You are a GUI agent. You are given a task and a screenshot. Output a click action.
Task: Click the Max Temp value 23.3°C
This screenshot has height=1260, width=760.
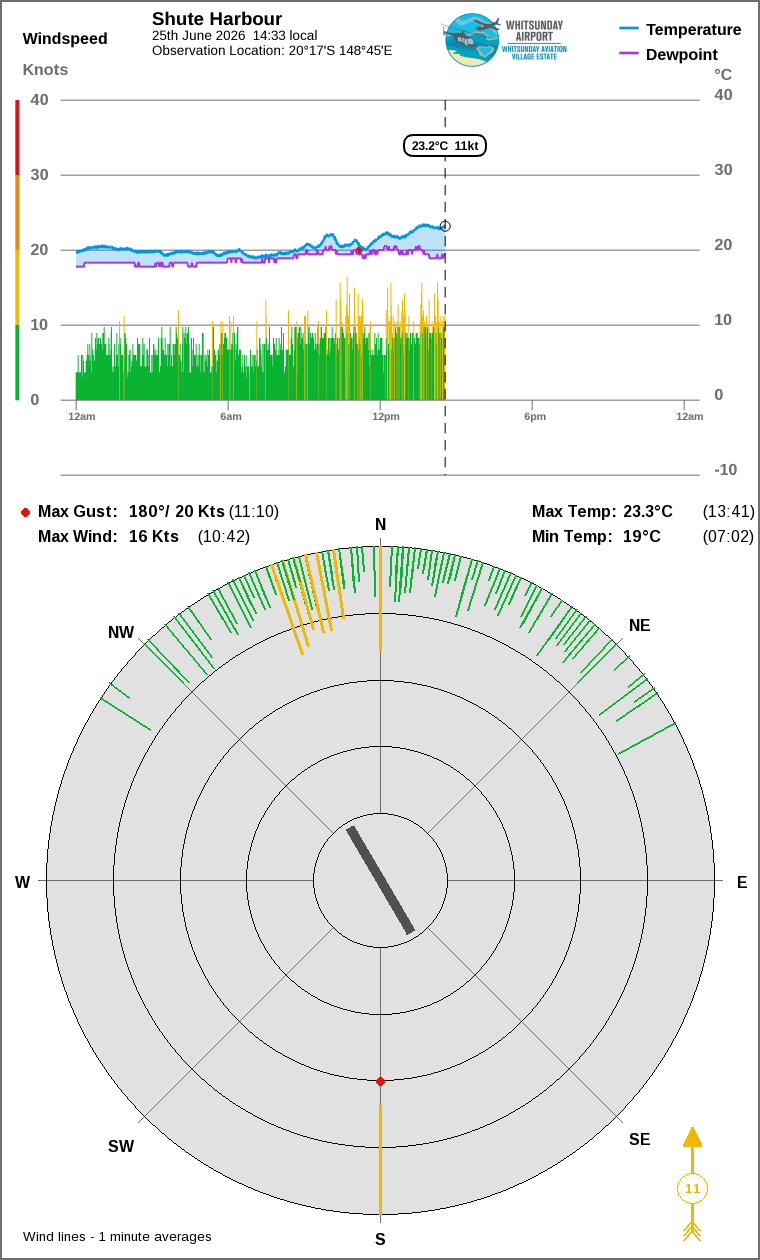(x=648, y=512)
